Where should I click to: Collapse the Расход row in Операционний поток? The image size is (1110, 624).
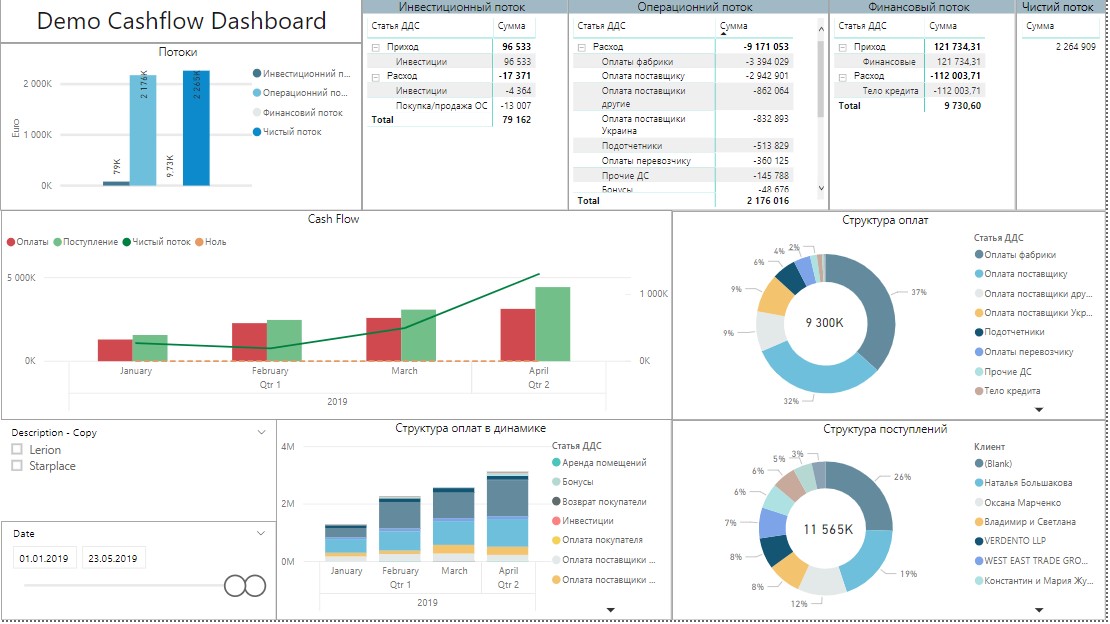tap(582, 47)
